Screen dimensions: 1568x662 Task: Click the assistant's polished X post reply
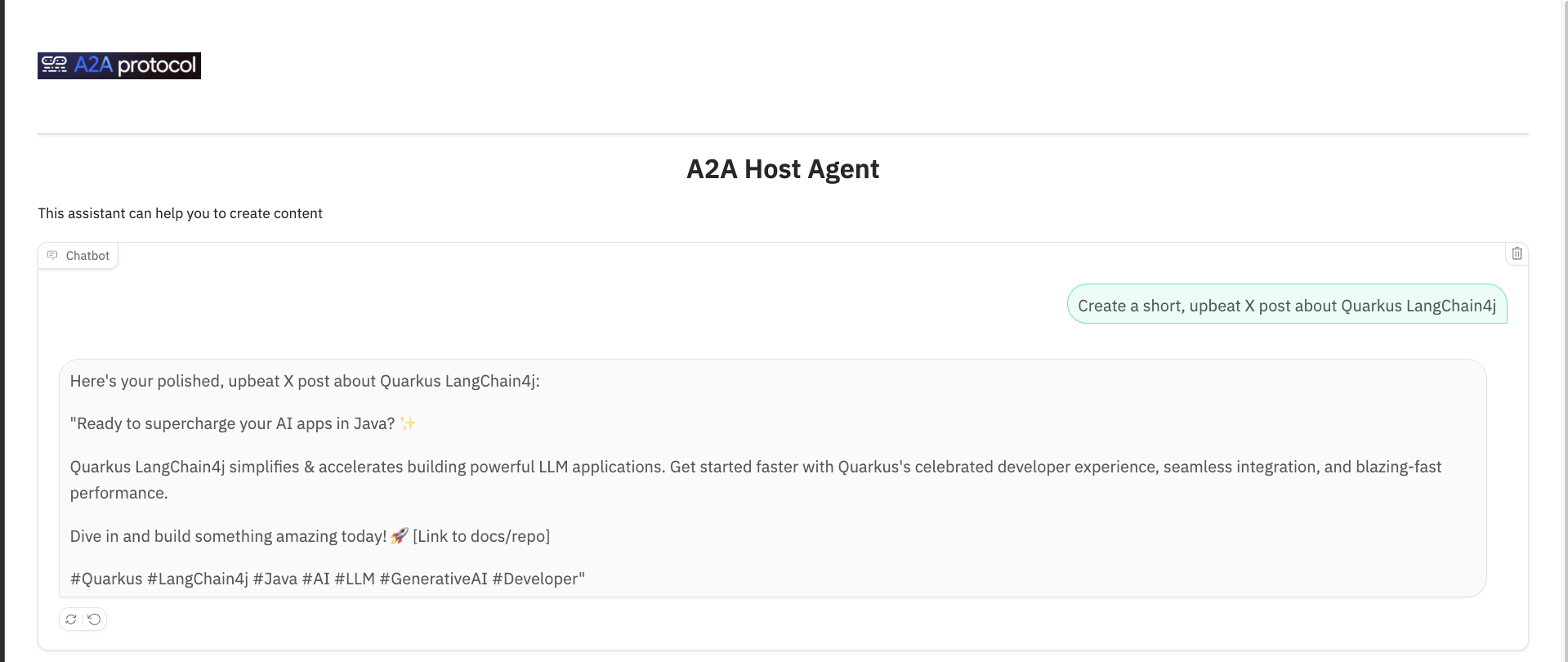[x=772, y=478]
